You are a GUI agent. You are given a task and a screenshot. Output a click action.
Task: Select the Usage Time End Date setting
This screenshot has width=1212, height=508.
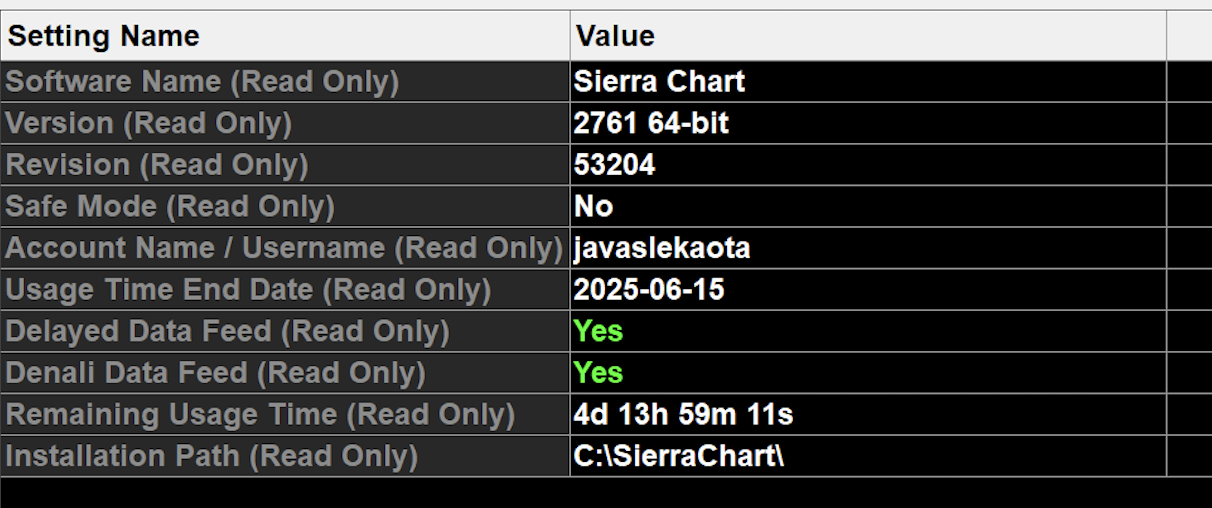pos(248,290)
